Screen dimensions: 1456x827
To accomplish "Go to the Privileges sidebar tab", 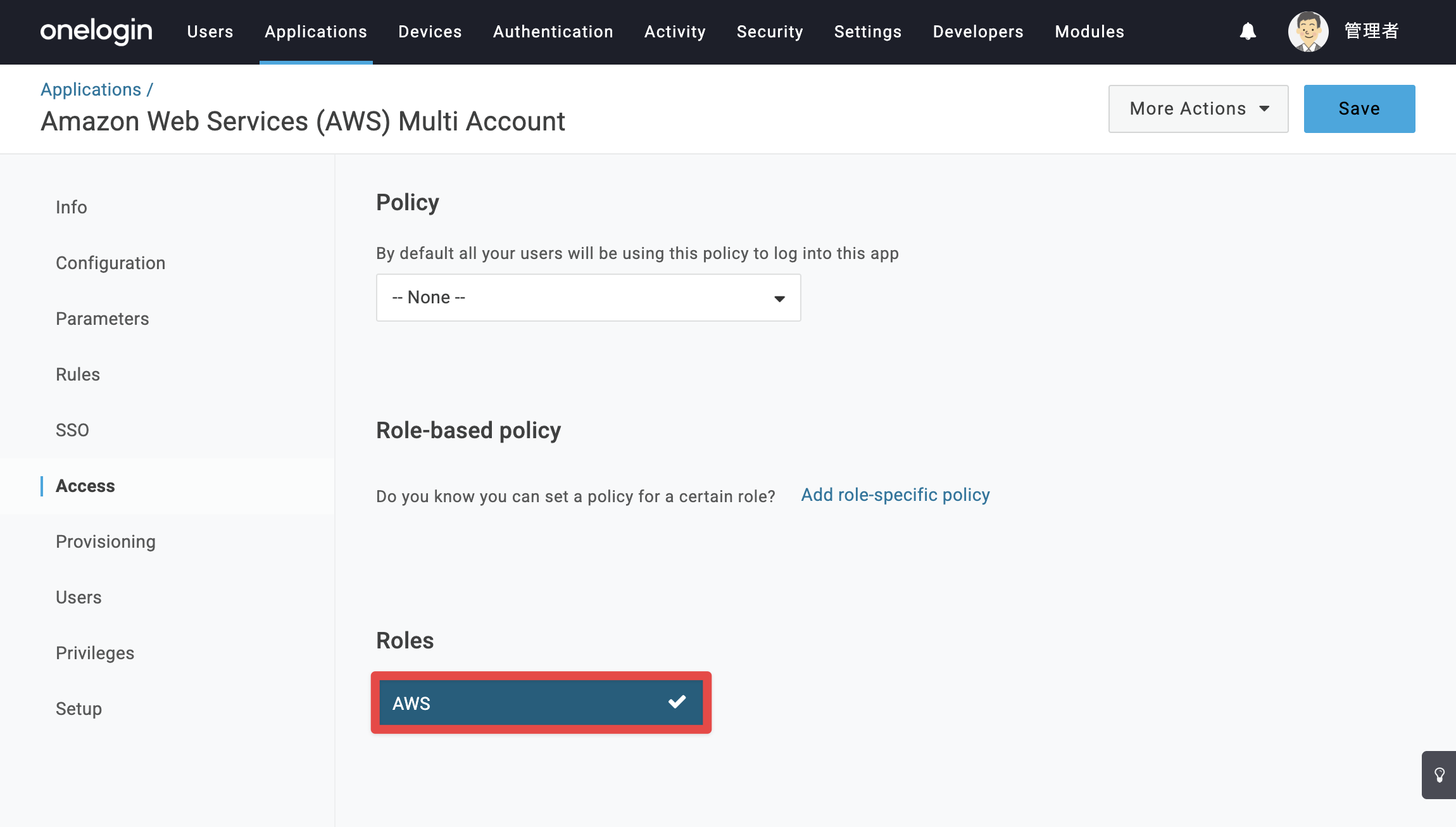I will 95,653.
